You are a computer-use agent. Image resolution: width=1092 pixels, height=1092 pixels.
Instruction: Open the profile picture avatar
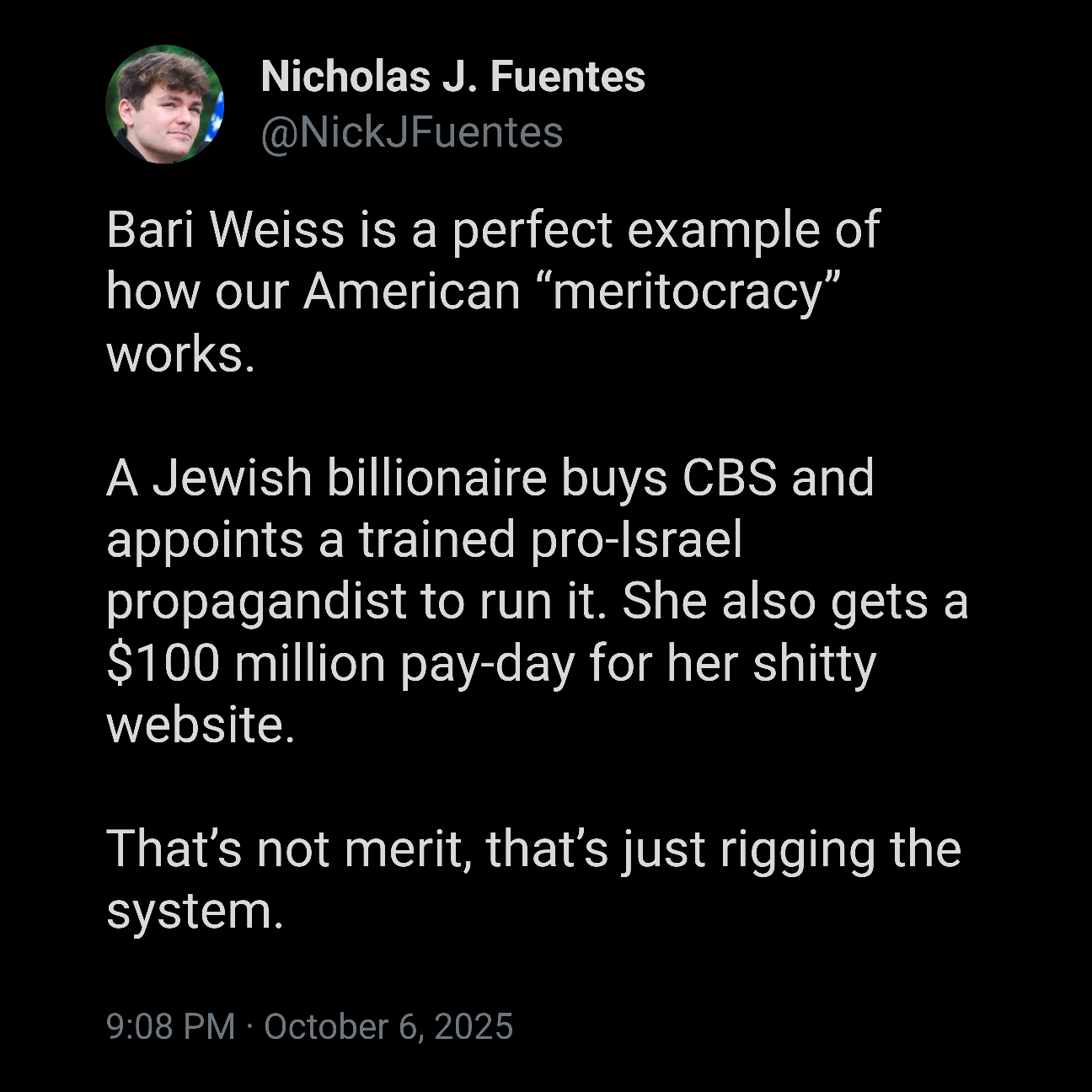[x=164, y=104]
